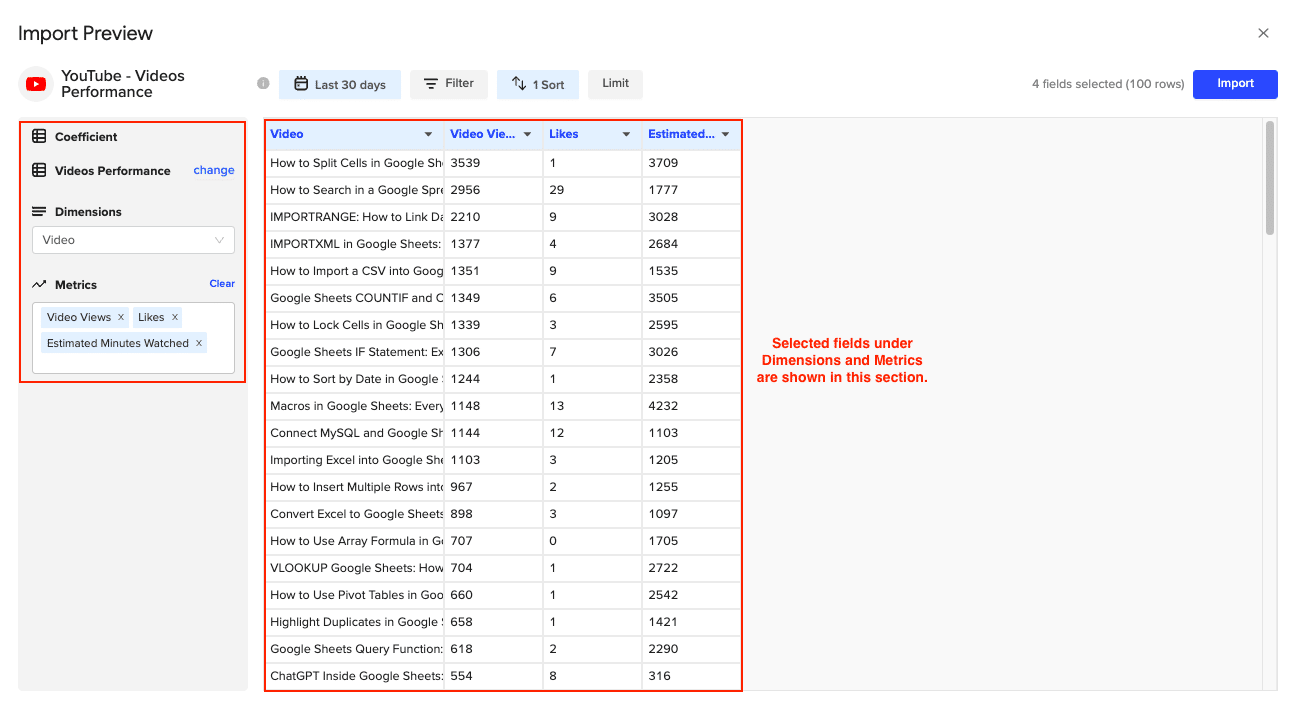The height and width of the screenshot is (709, 1297).
Task: Open the Last 30 days date range
Action: pos(340,84)
